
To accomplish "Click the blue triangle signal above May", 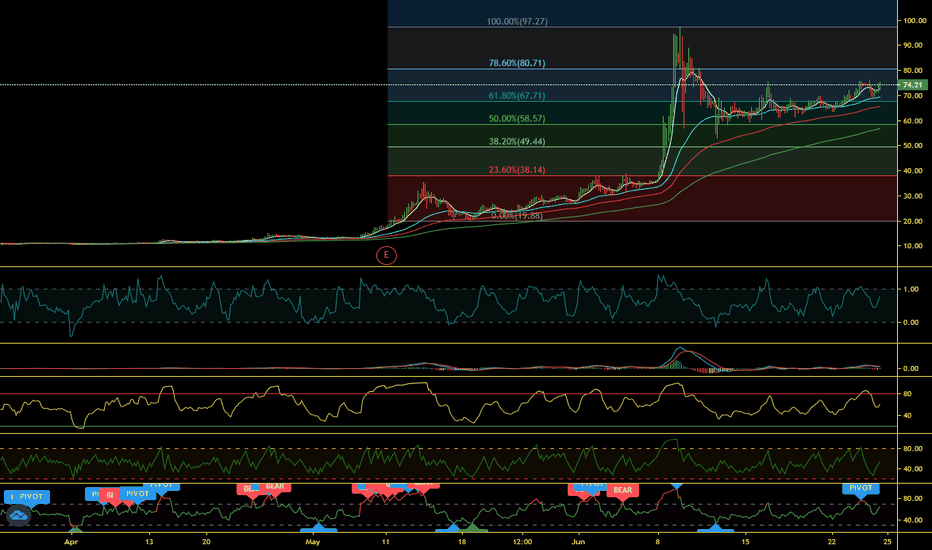I will coord(319,527).
